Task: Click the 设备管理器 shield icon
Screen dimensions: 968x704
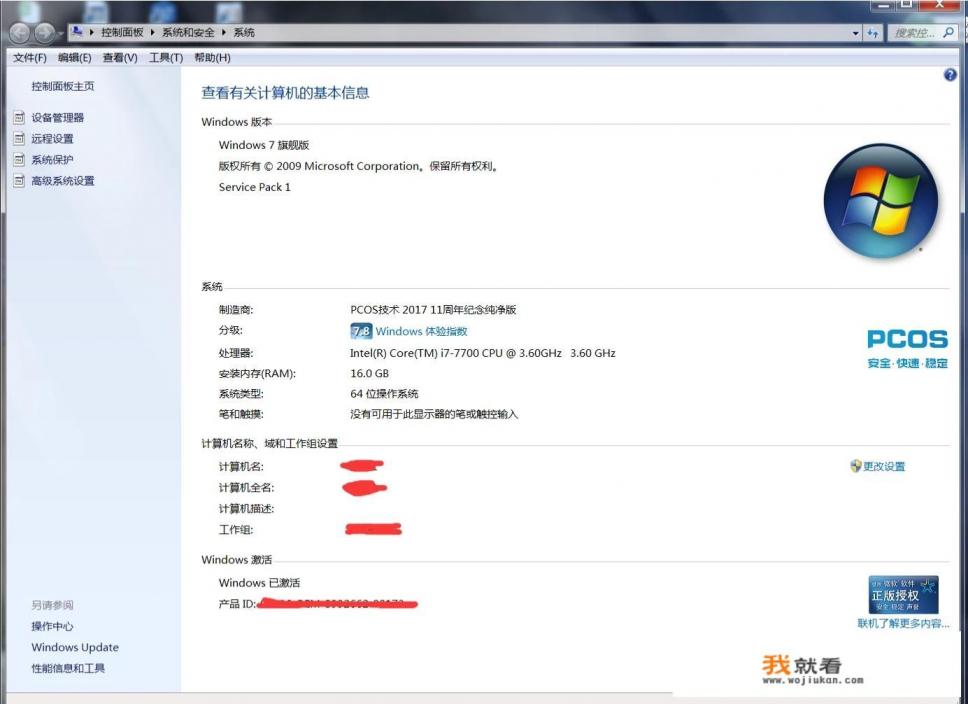Action: coord(19,117)
